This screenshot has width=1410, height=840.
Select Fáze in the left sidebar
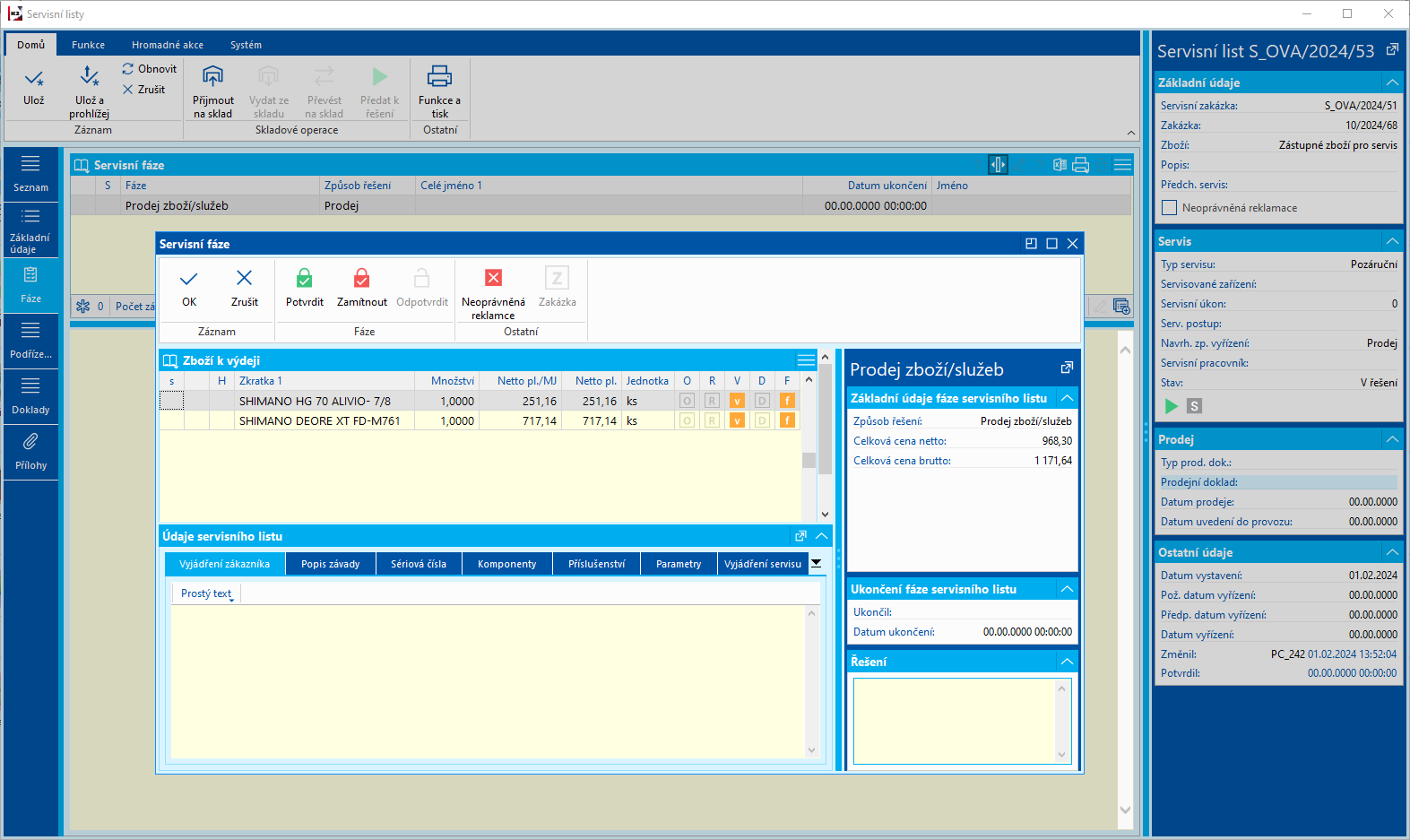(30, 285)
